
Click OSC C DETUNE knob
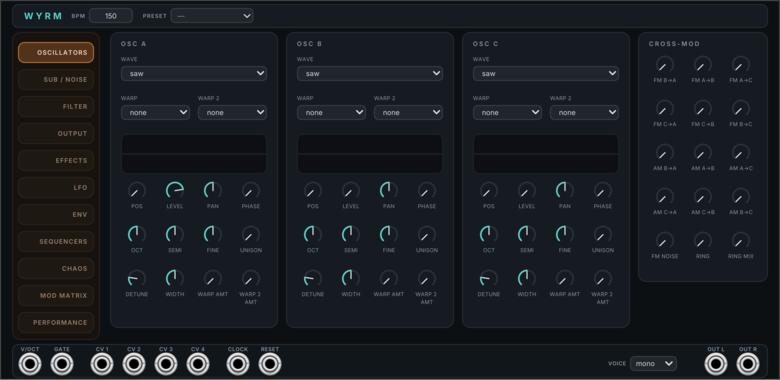pyautogui.click(x=489, y=279)
